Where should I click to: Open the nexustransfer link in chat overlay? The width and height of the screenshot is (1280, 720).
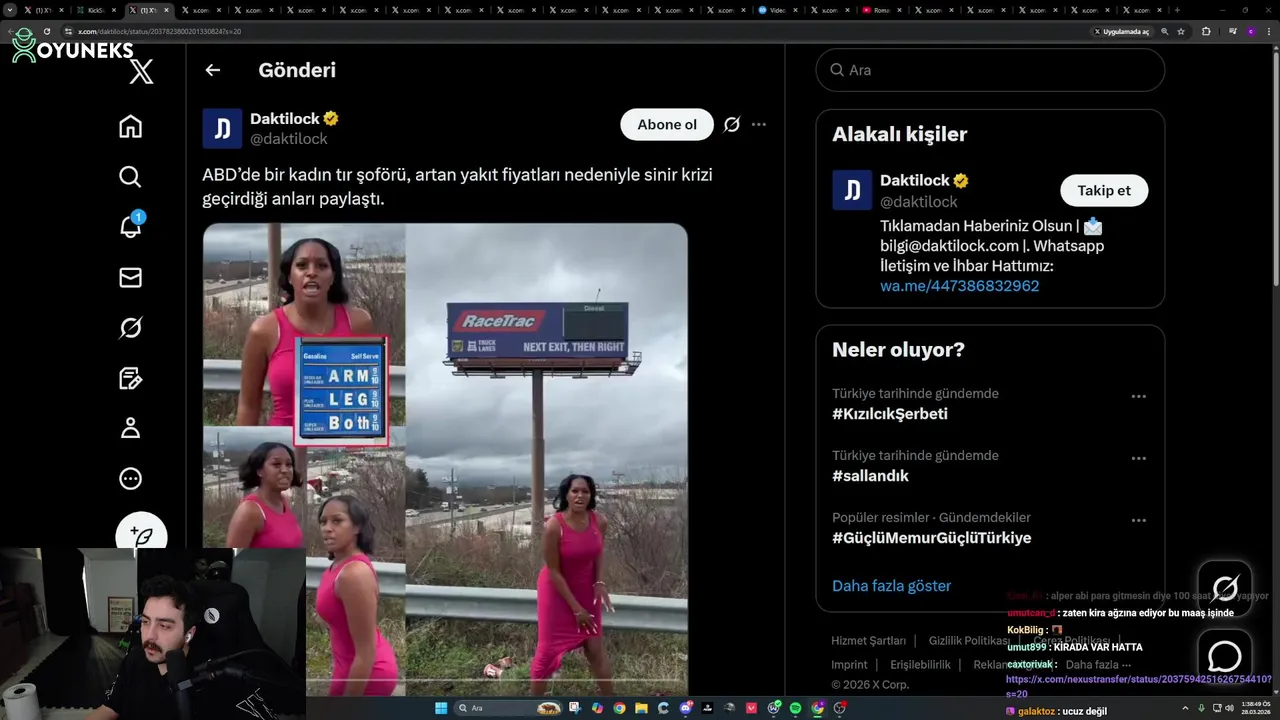pos(1139,685)
